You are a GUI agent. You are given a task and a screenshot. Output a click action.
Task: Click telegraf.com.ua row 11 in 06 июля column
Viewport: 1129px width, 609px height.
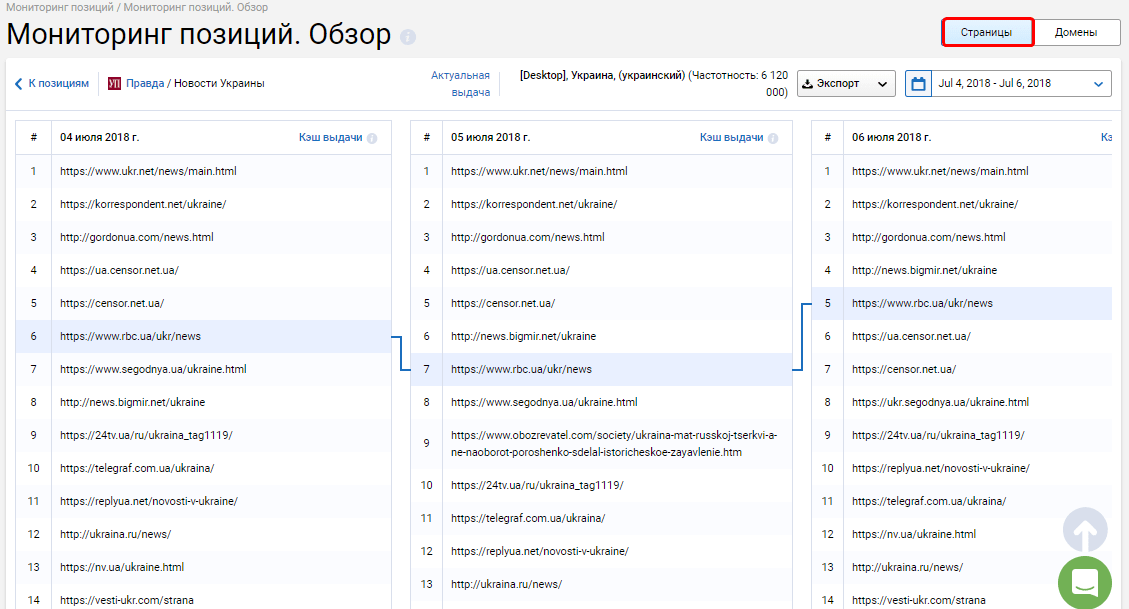(x=929, y=502)
